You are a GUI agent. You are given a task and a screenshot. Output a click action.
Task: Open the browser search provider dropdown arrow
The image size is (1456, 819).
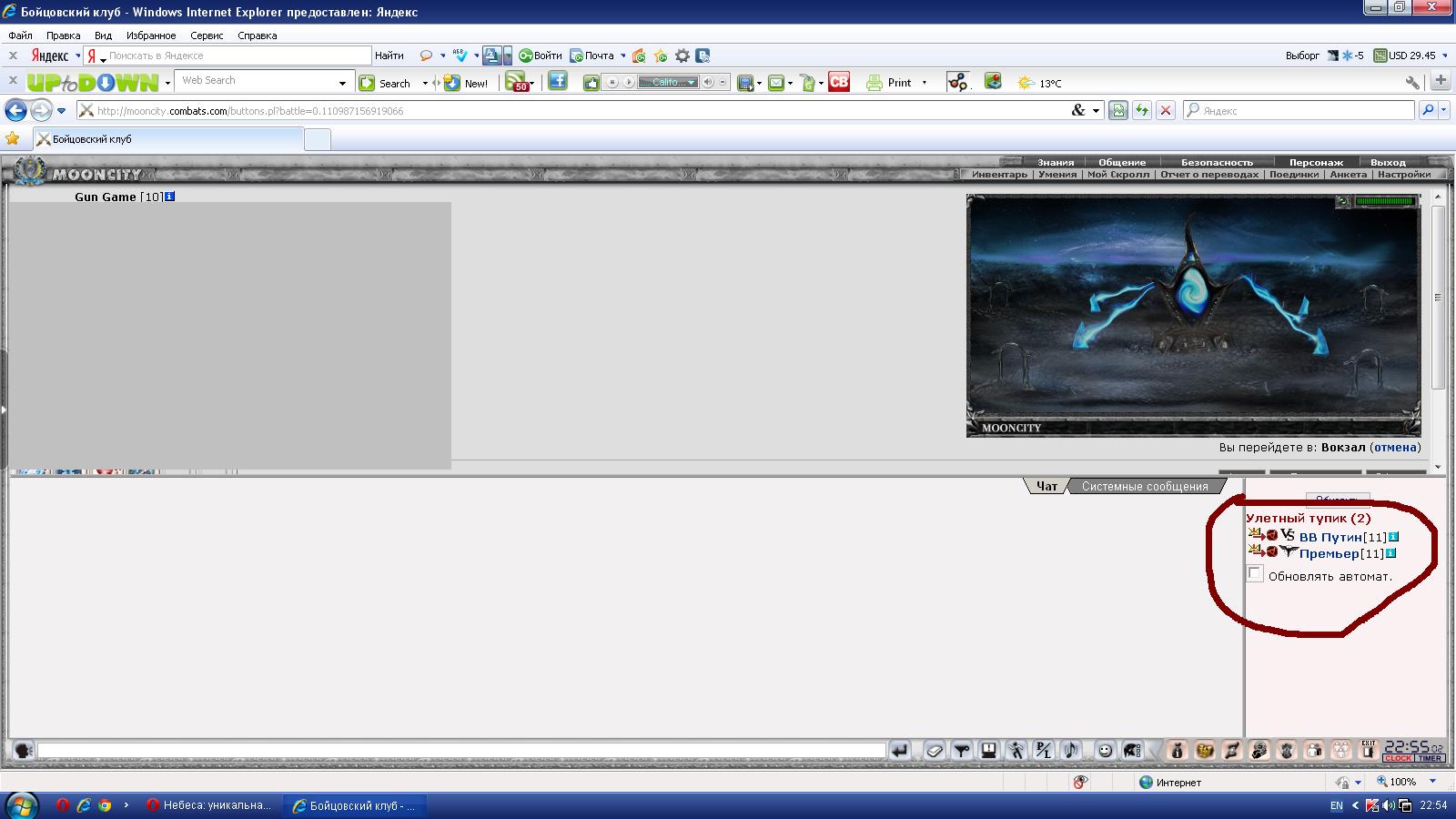1444,110
